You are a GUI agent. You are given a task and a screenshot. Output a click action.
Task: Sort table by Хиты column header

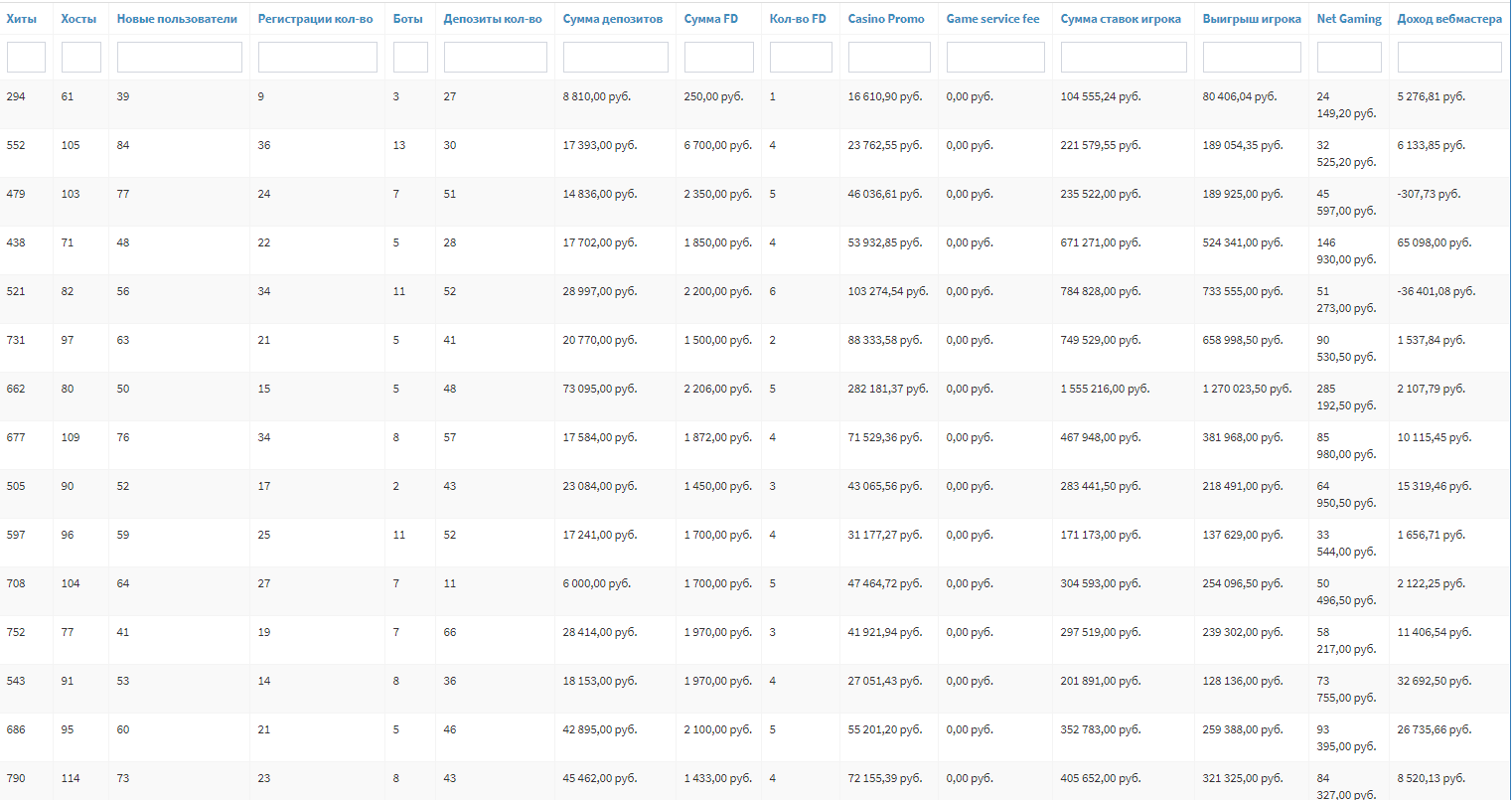pos(21,19)
